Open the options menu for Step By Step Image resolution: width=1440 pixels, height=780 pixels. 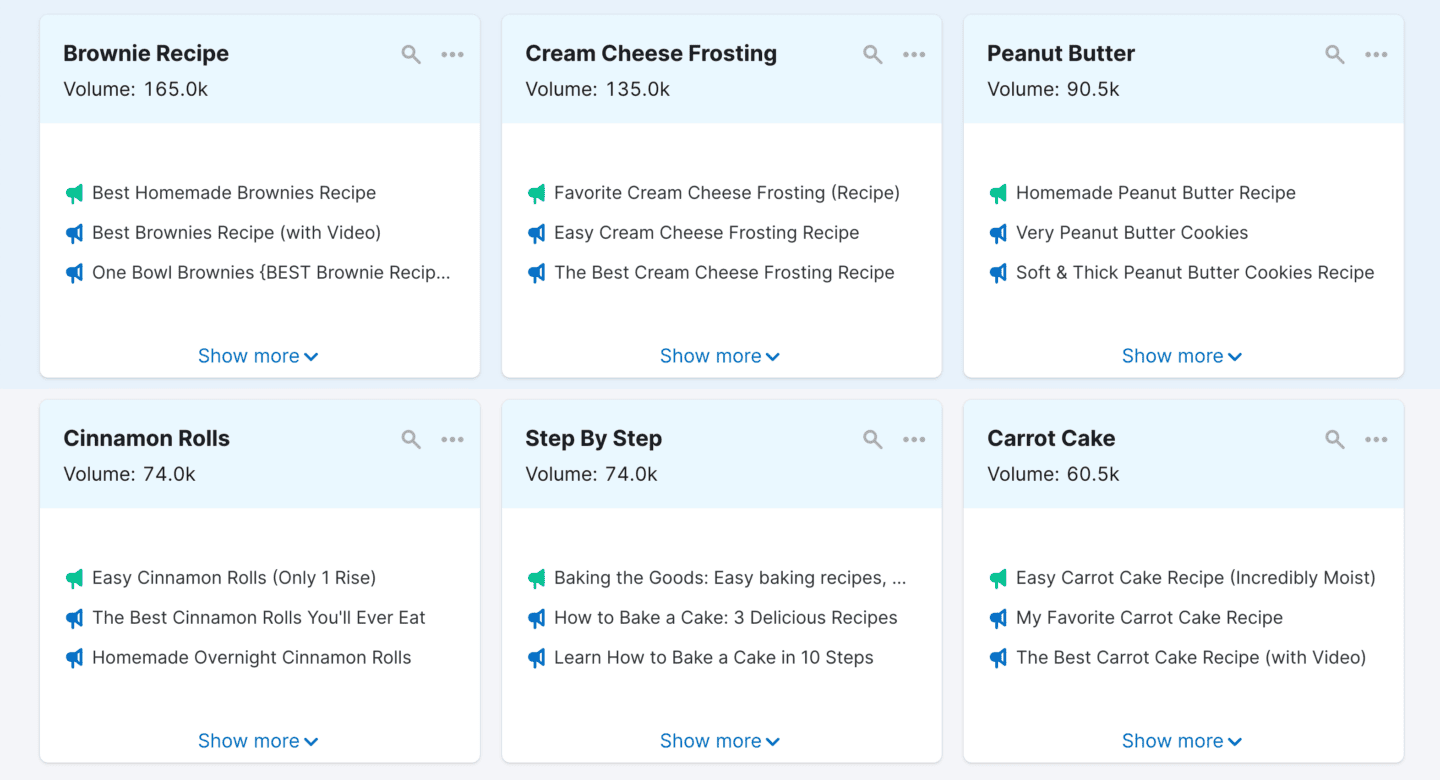(x=914, y=439)
